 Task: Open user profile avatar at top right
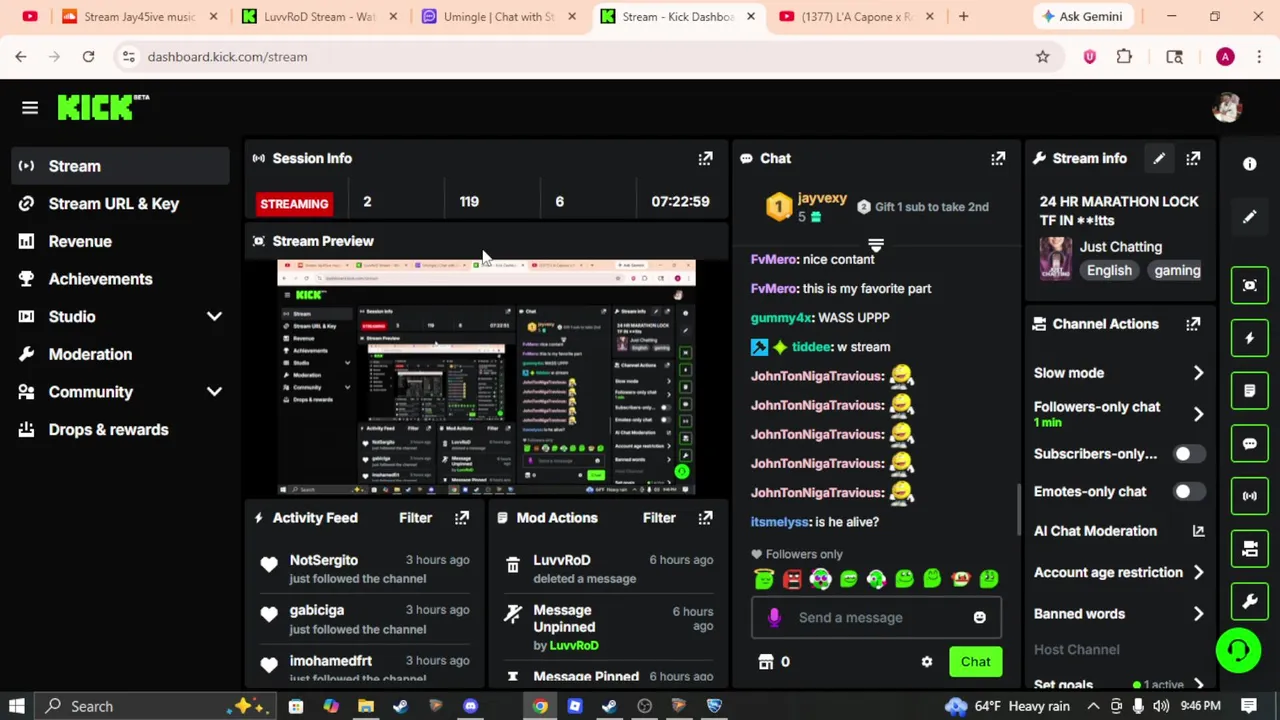1227,108
